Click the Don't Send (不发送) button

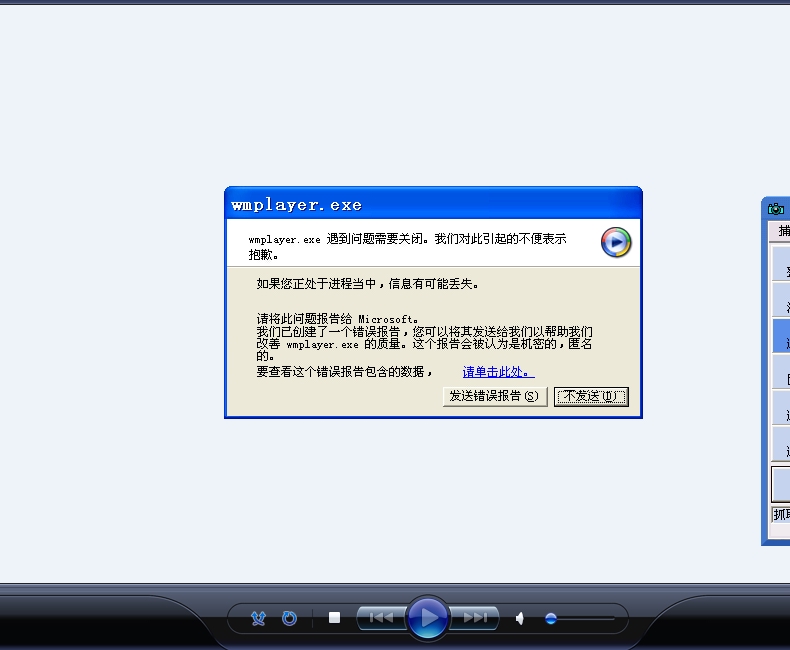(591, 397)
